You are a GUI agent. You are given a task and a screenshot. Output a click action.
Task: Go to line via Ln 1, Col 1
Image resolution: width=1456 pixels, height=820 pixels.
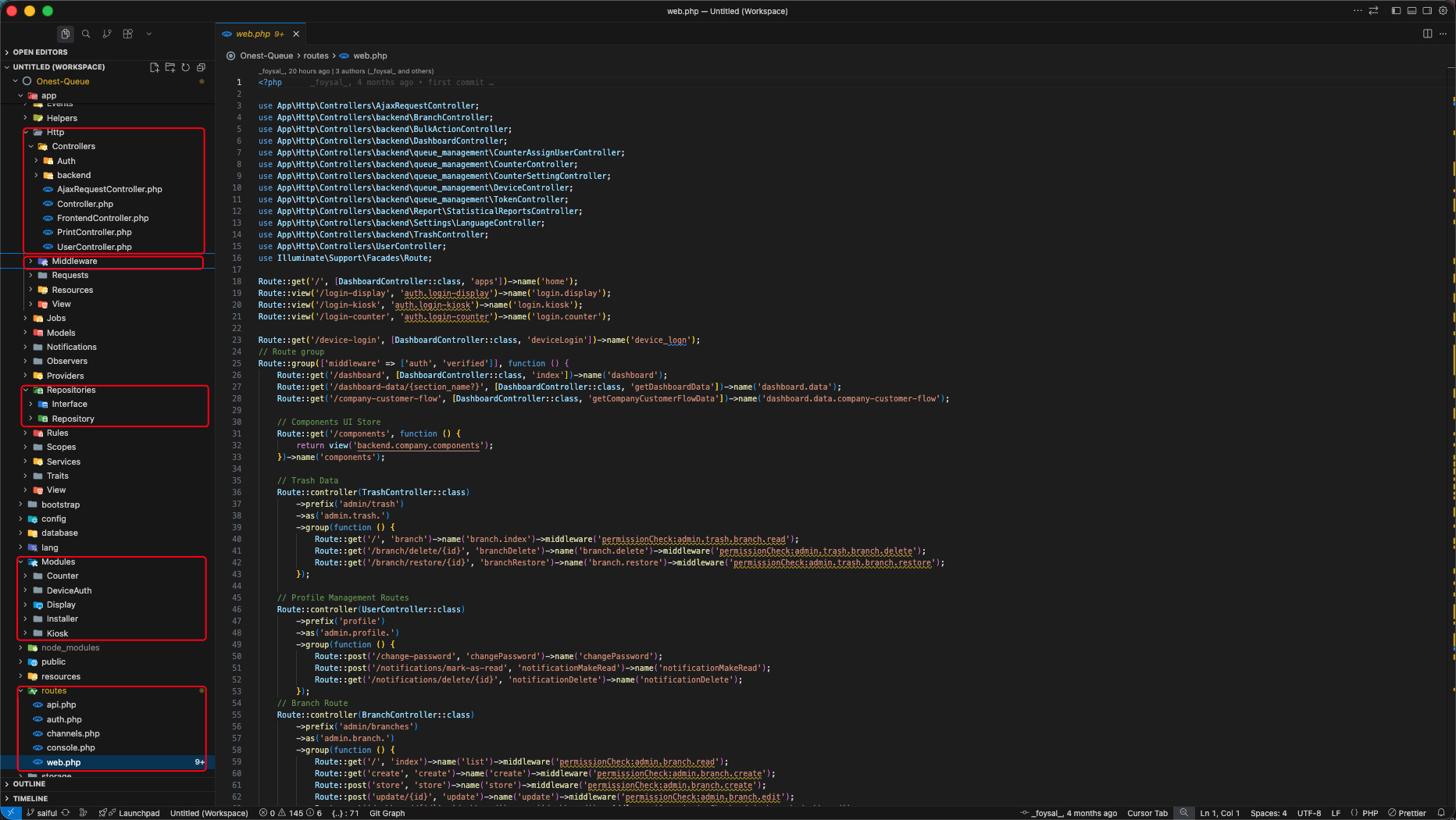(1219, 813)
